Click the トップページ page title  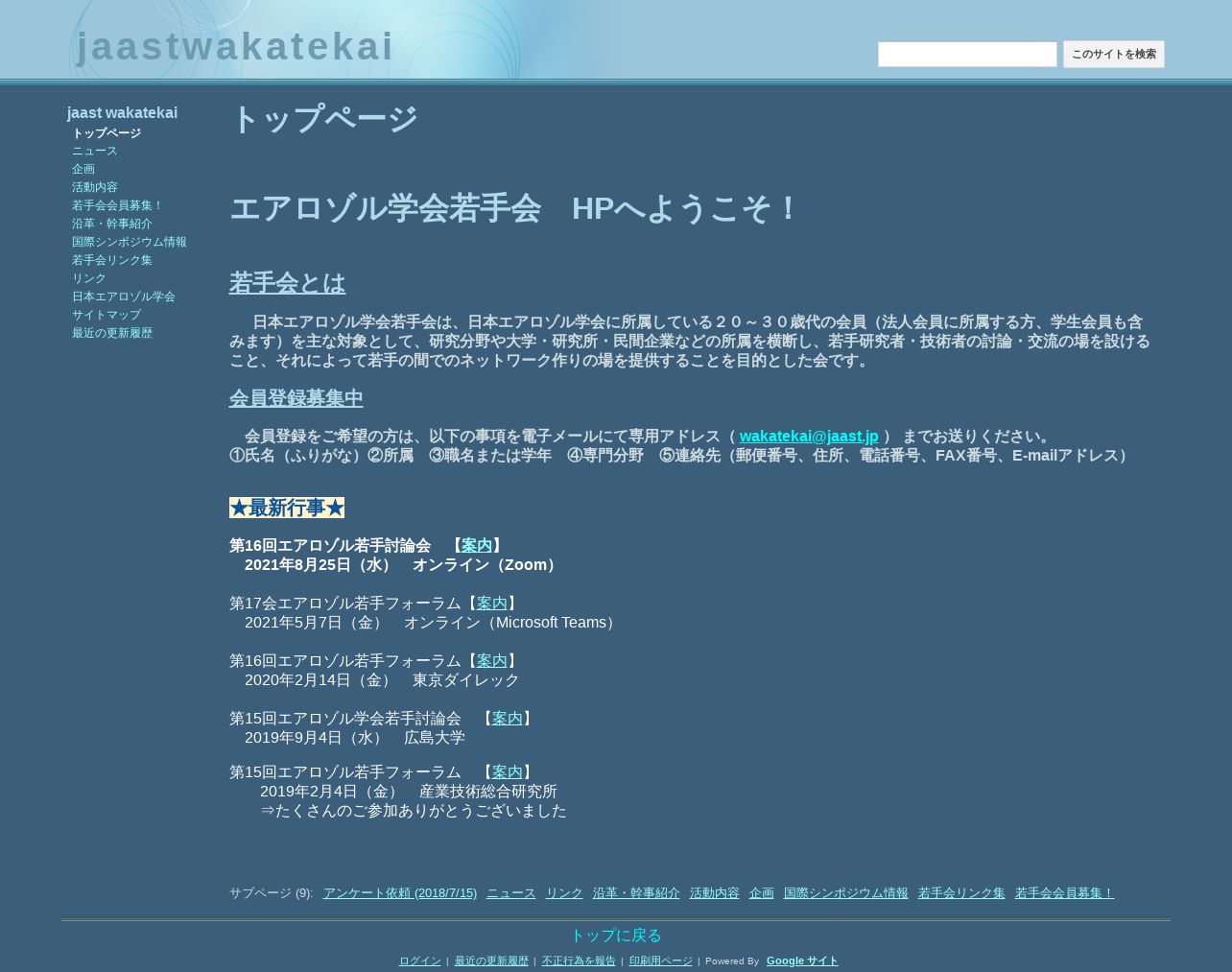[x=324, y=119]
